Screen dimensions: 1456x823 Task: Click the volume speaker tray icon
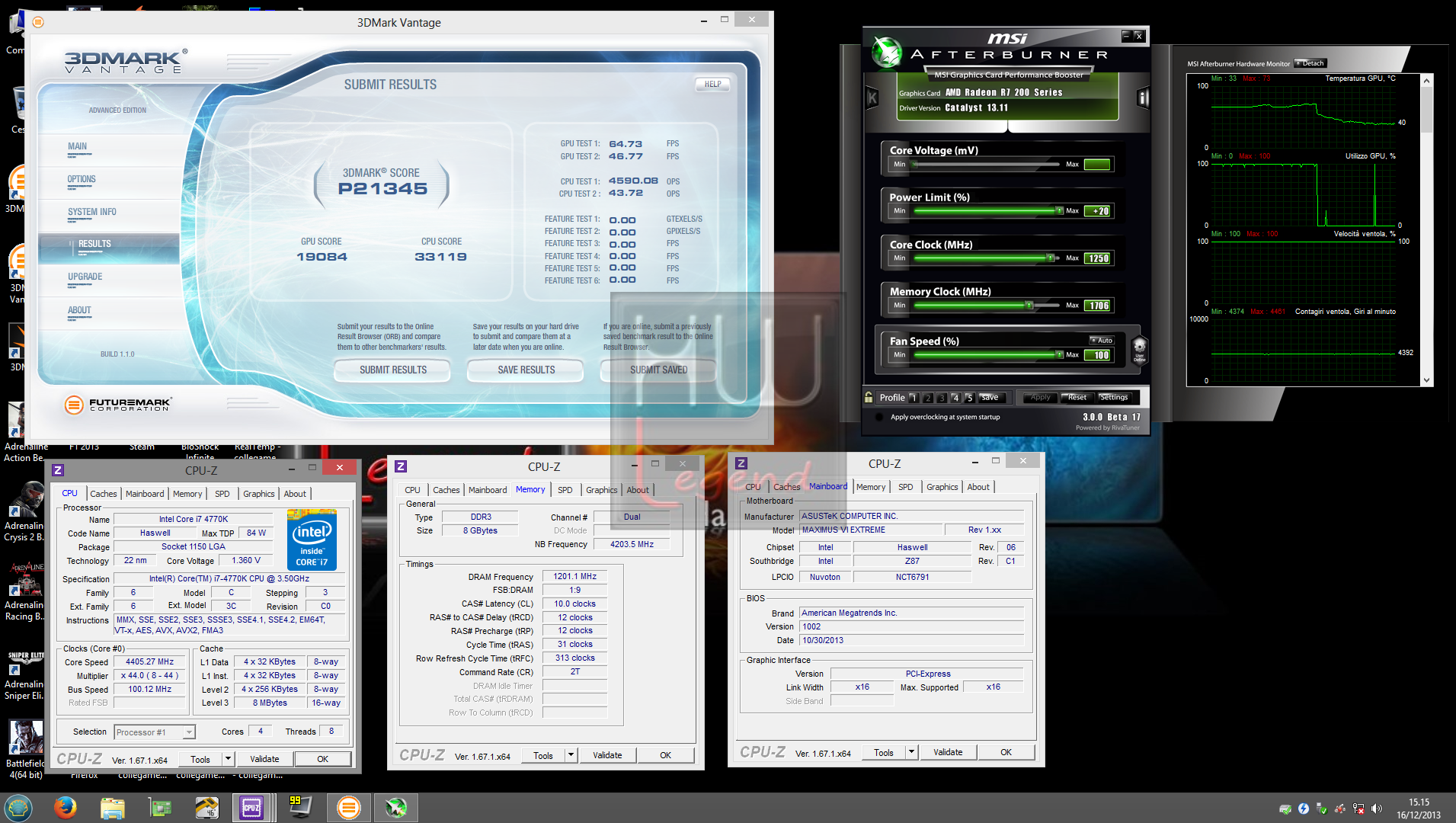pyautogui.click(x=1377, y=809)
